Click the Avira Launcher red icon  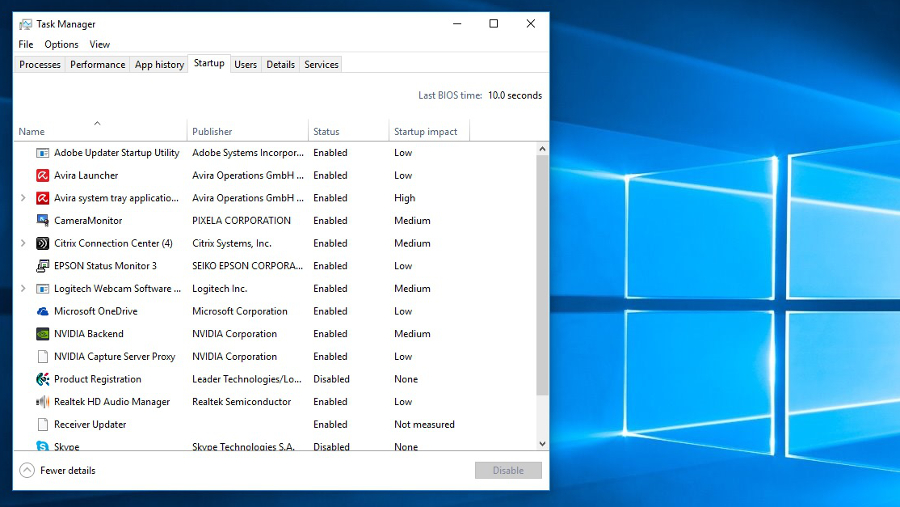[42, 175]
